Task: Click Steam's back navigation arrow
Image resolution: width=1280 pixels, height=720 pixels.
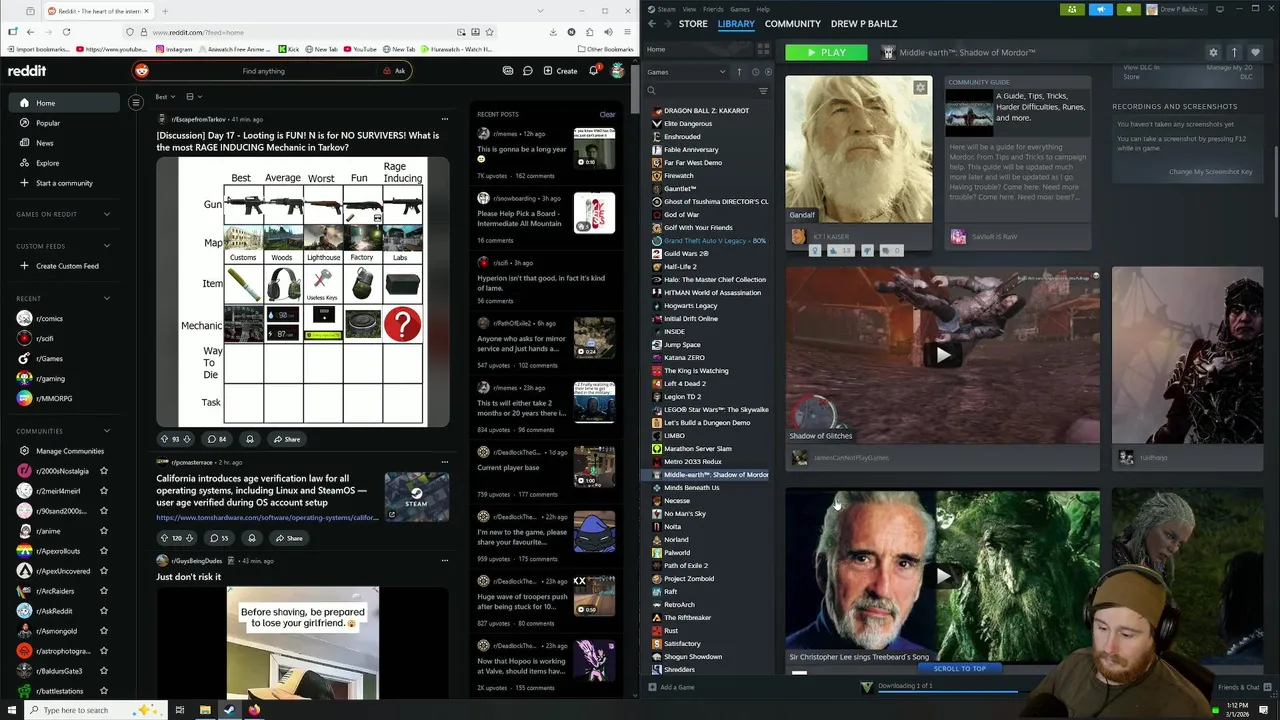Action: tap(652, 23)
